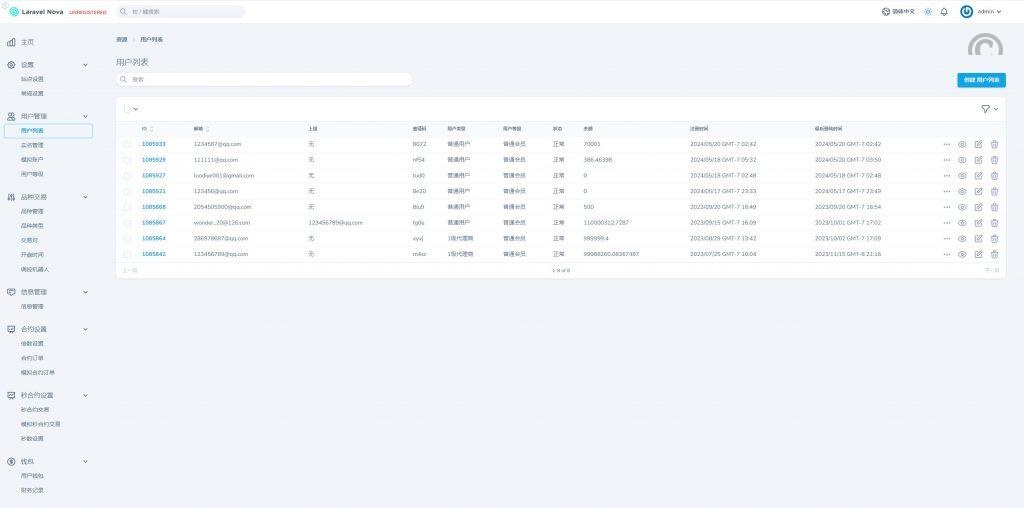Go to 用户钱包 in the sidebar

click(32, 476)
